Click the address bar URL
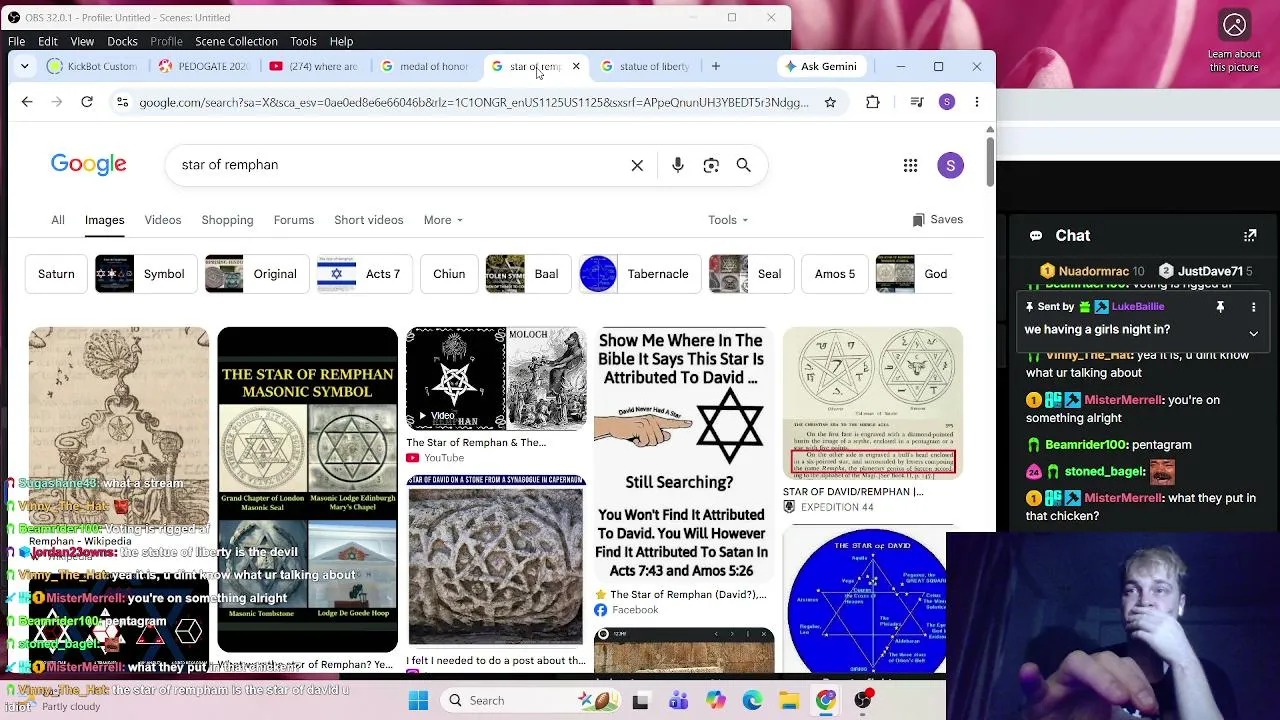This screenshot has height=720, width=1280. [474, 102]
